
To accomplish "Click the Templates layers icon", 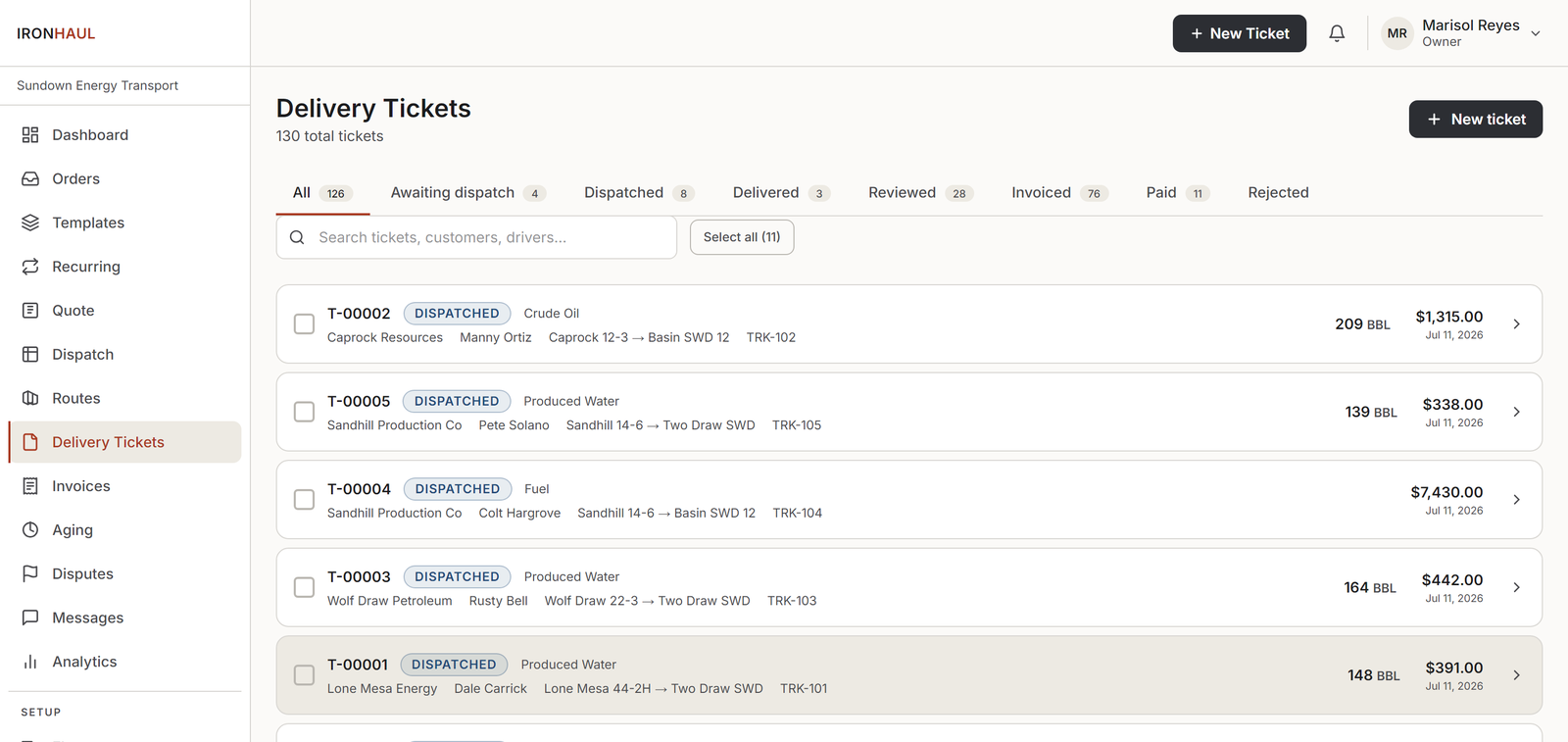I will click(x=30, y=223).
